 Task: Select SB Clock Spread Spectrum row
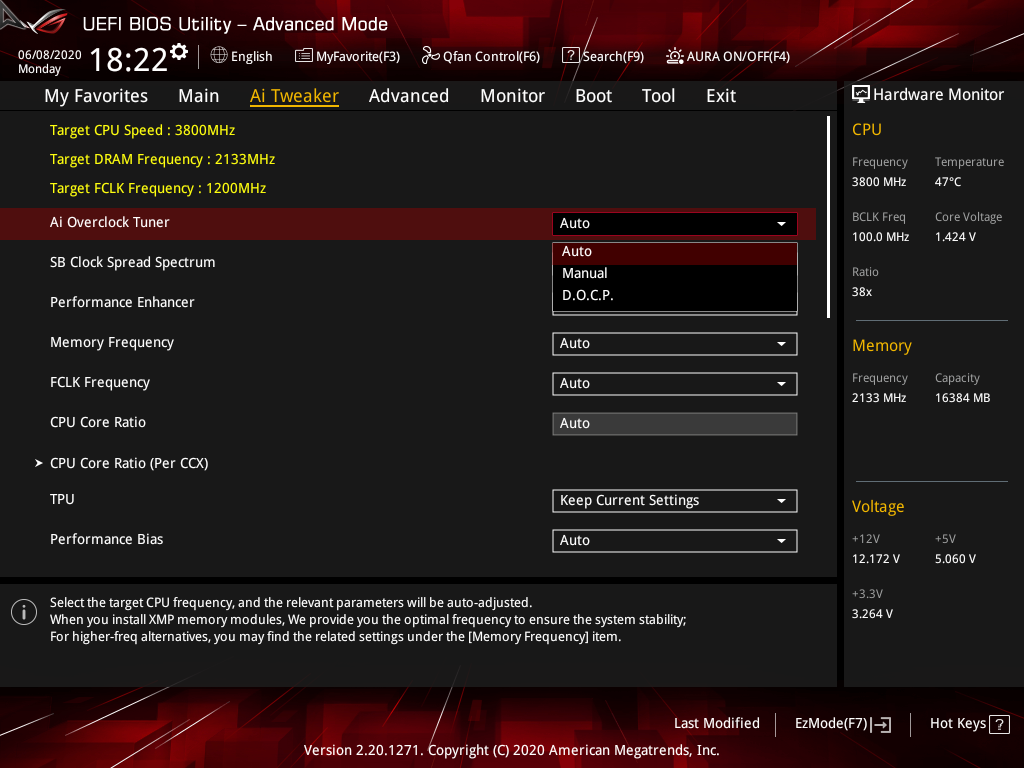click(x=133, y=262)
